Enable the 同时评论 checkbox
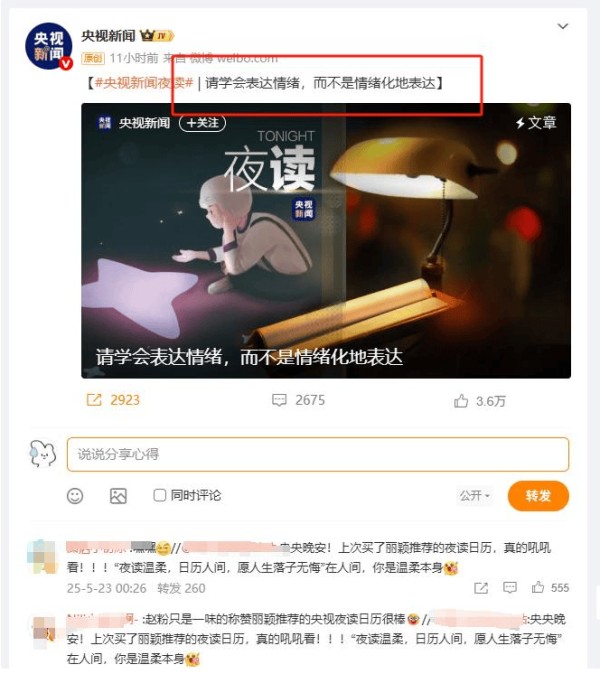The width and height of the screenshot is (600, 674). click(159, 495)
